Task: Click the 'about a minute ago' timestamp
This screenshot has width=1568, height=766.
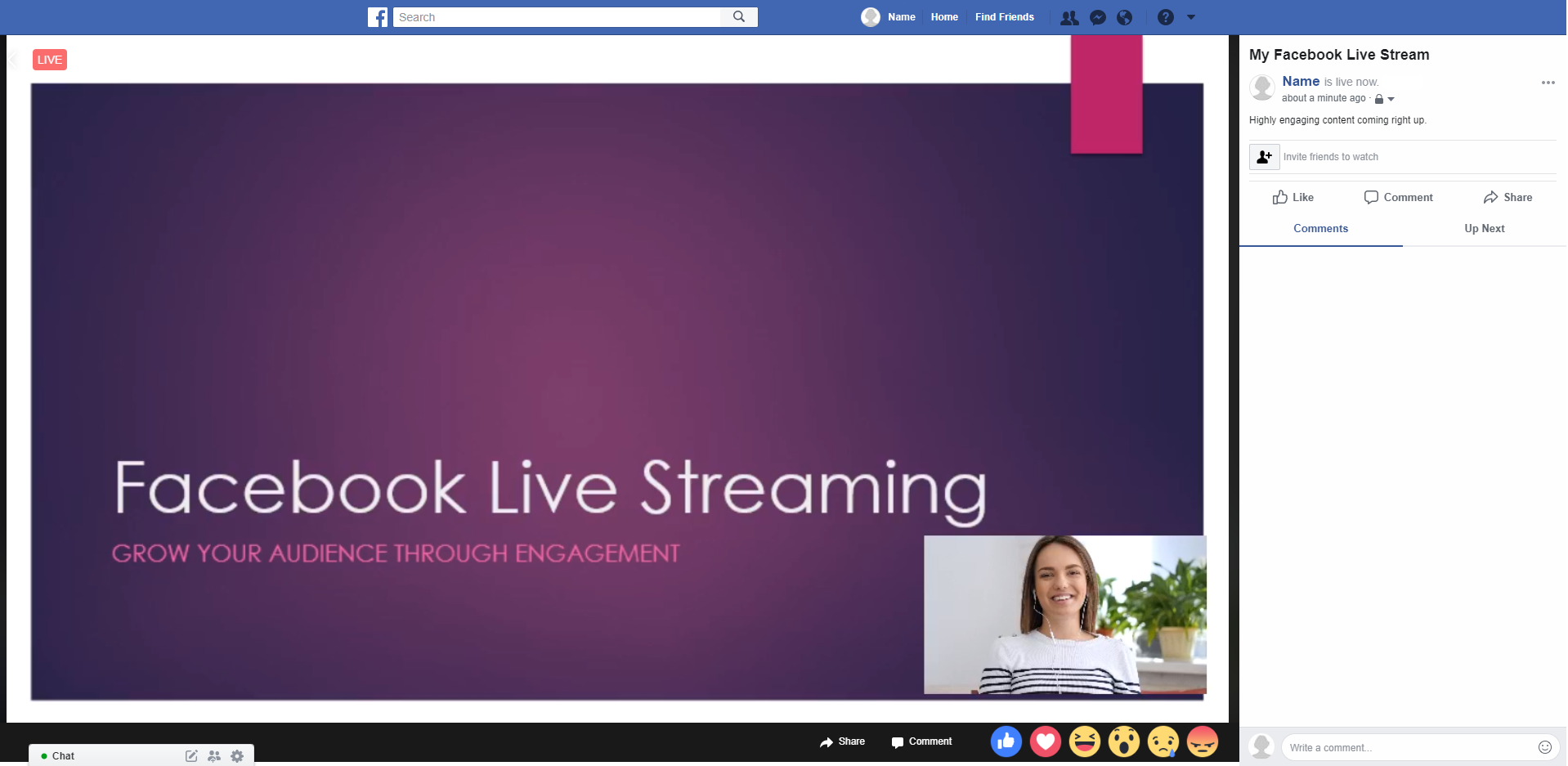Action: pyautogui.click(x=1324, y=98)
